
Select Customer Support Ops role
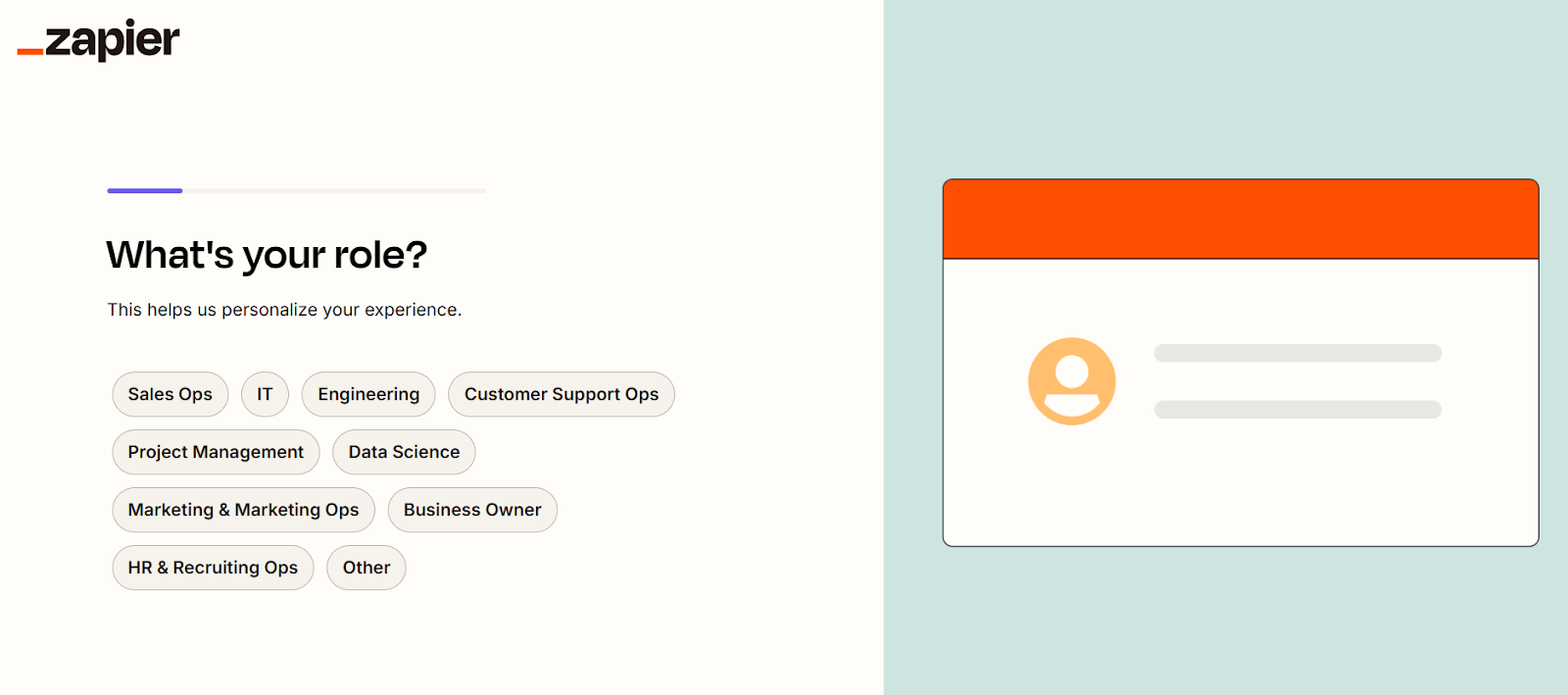point(562,394)
